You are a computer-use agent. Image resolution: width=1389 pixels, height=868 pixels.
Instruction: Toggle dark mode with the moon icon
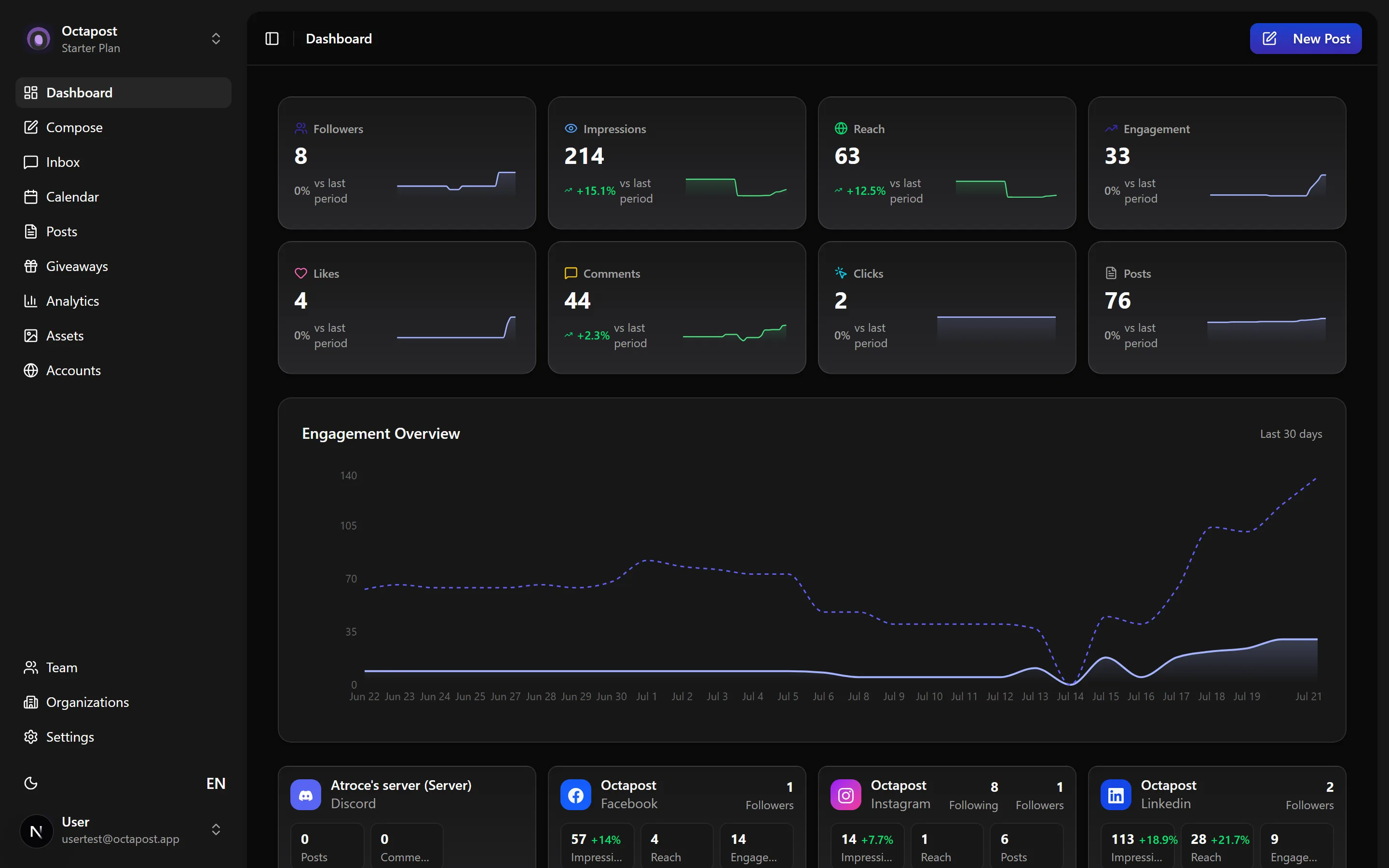(x=31, y=783)
